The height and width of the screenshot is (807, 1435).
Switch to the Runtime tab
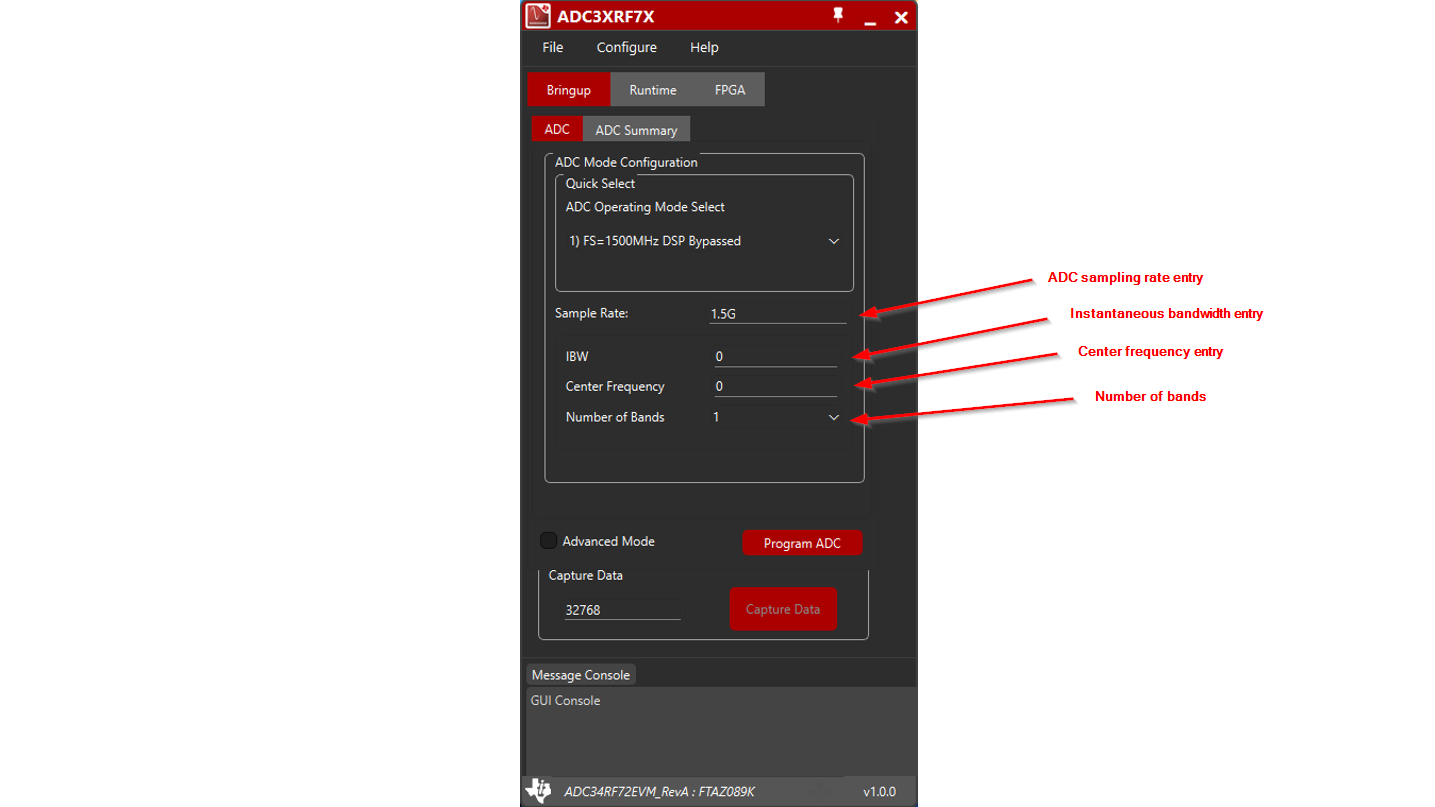[653, 89]
